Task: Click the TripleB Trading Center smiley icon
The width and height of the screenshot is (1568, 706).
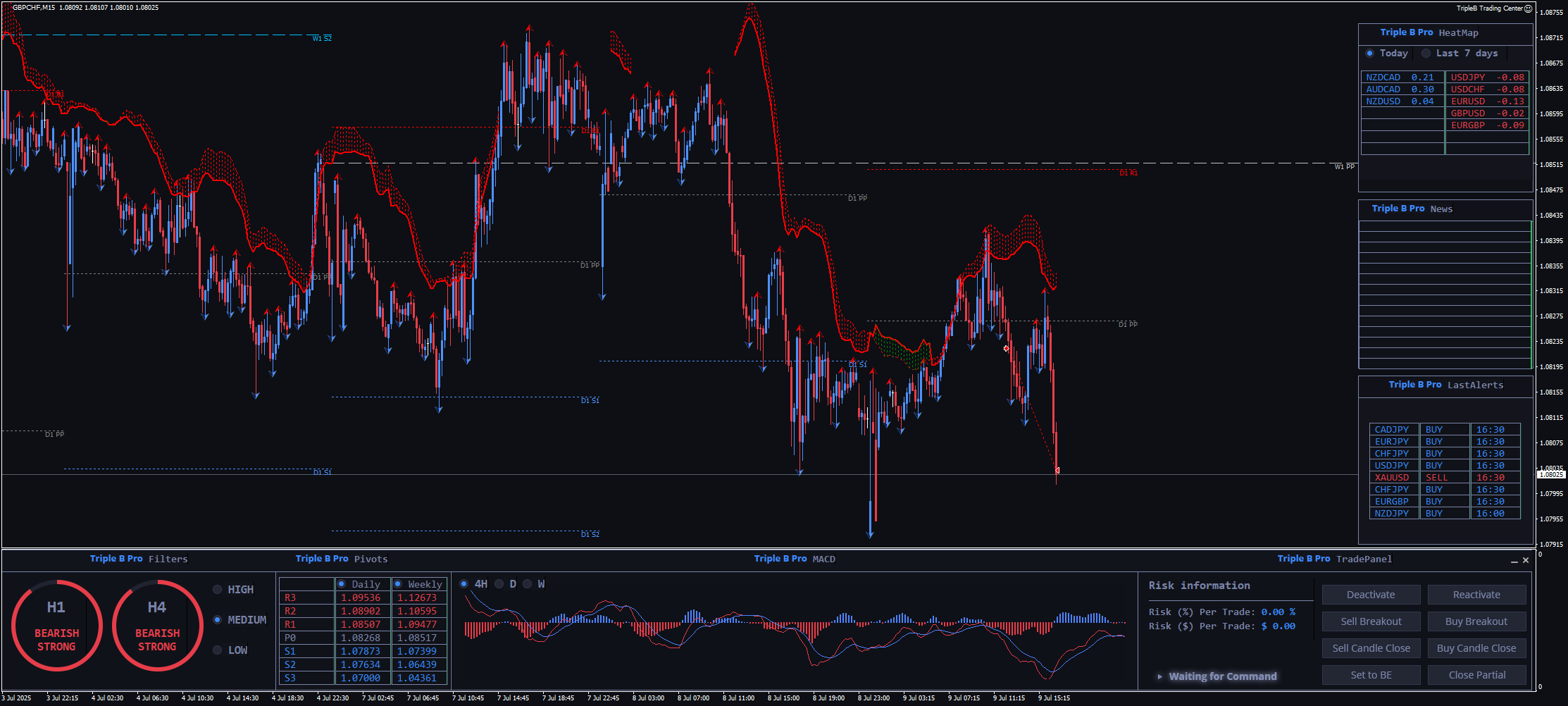Action: point(1528,8)
